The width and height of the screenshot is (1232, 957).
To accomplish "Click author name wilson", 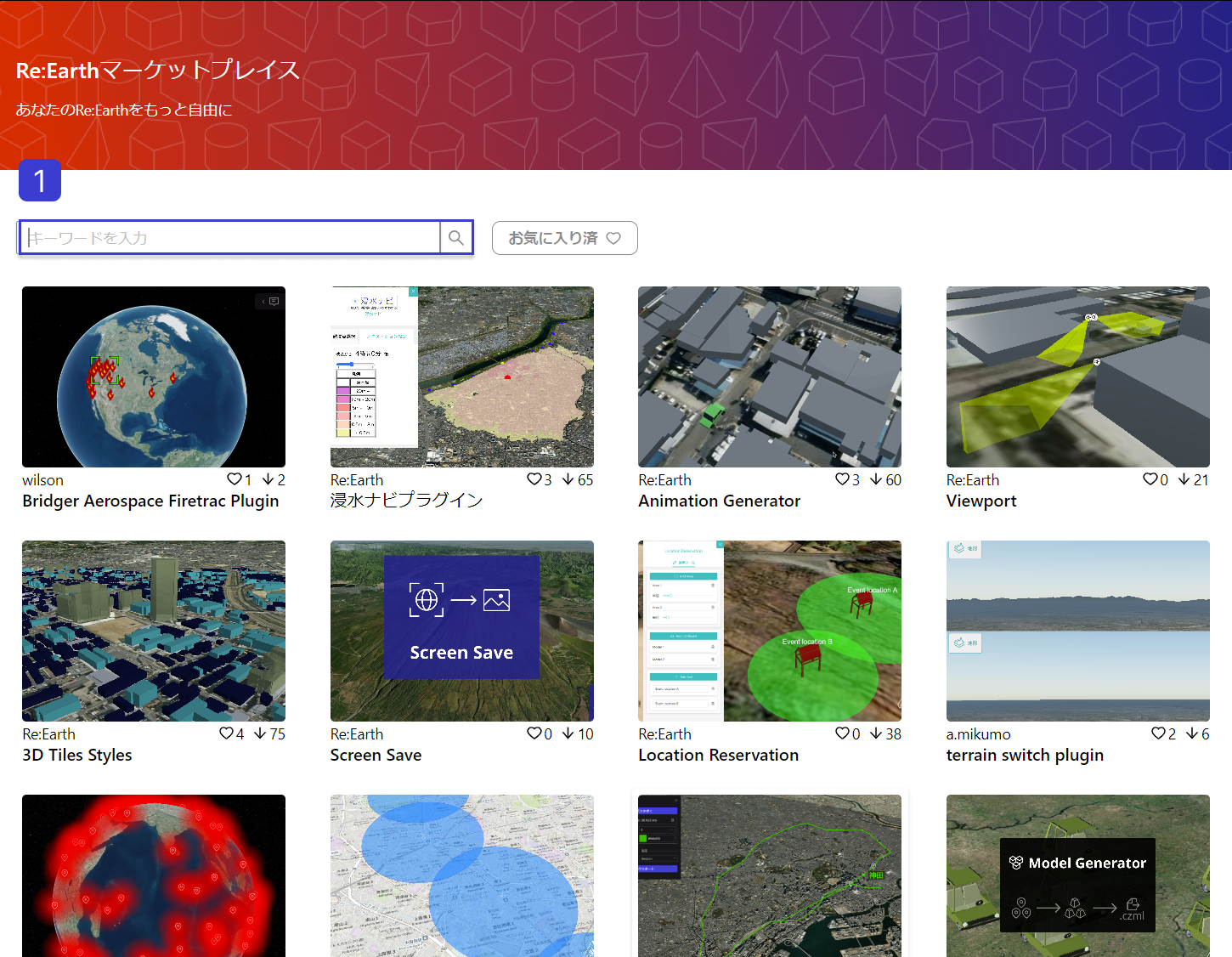I will click(42, 480).
